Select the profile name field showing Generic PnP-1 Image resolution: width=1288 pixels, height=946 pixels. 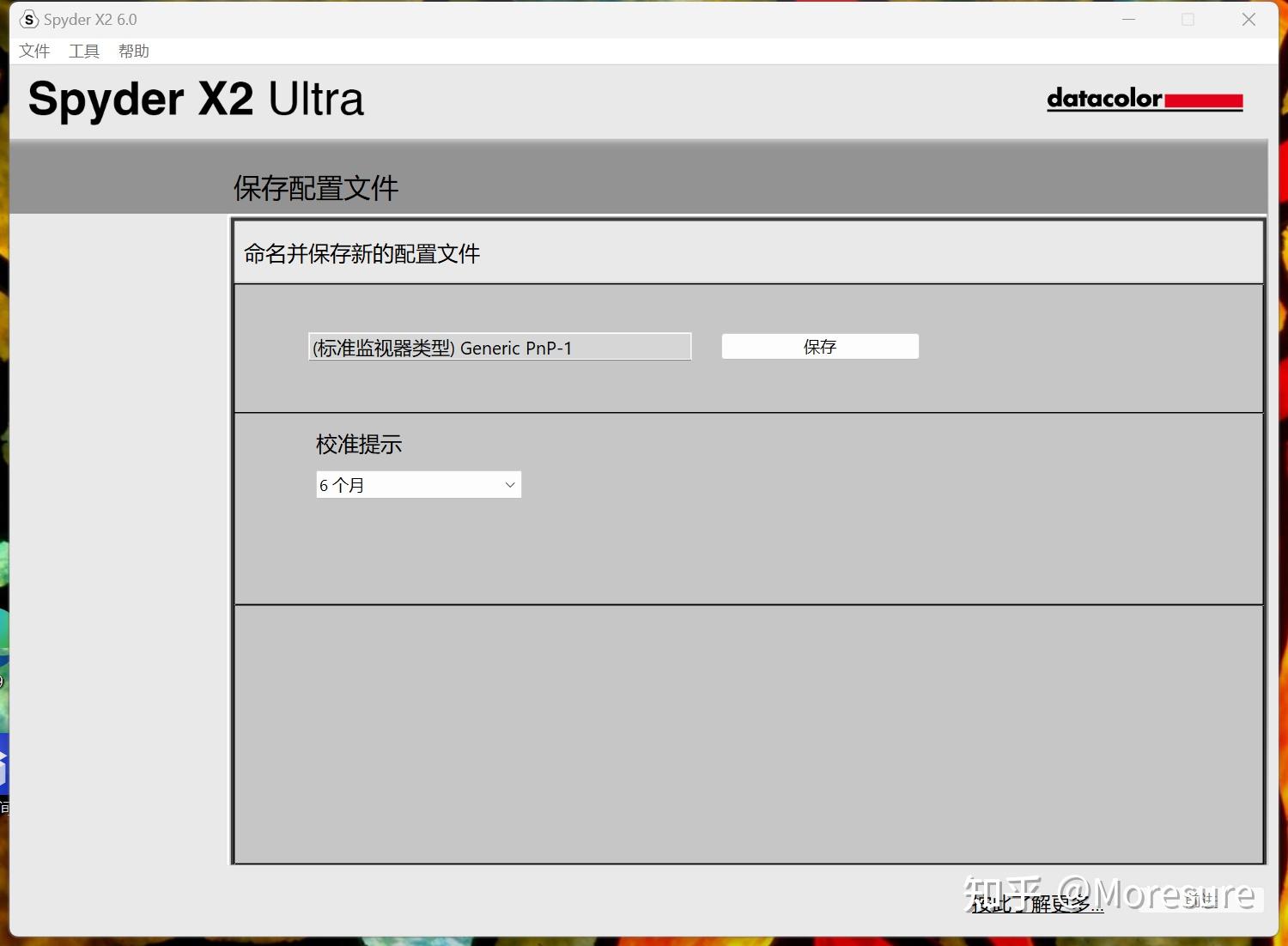click(x=499, y=347)
